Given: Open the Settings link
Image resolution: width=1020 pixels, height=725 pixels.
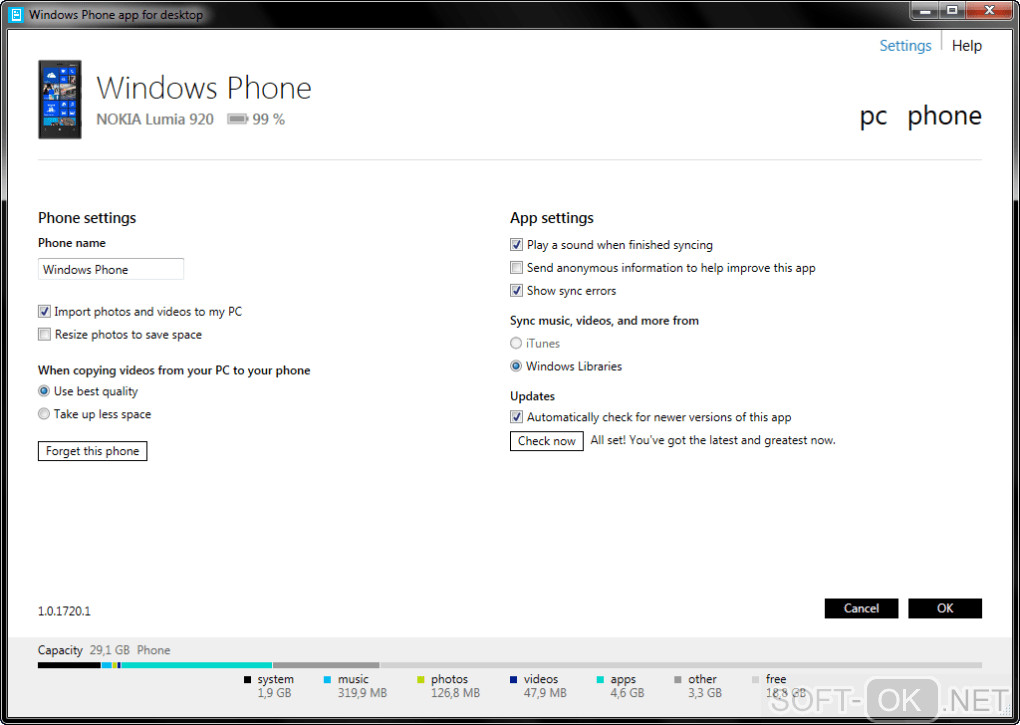Looking at the screenshot, I should click(x=905, y=46).
